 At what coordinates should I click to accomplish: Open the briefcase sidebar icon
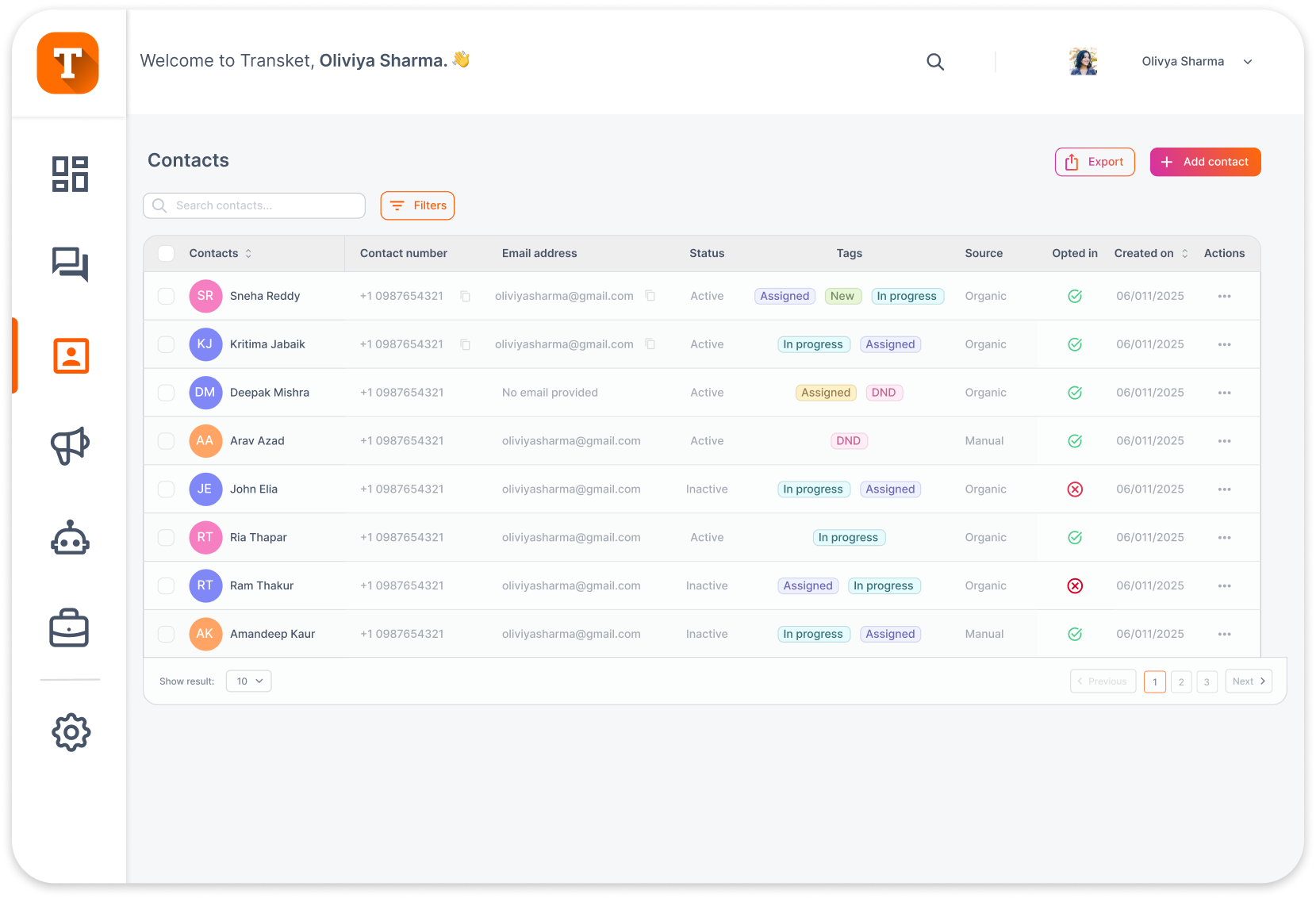click(x=70, y=628)
